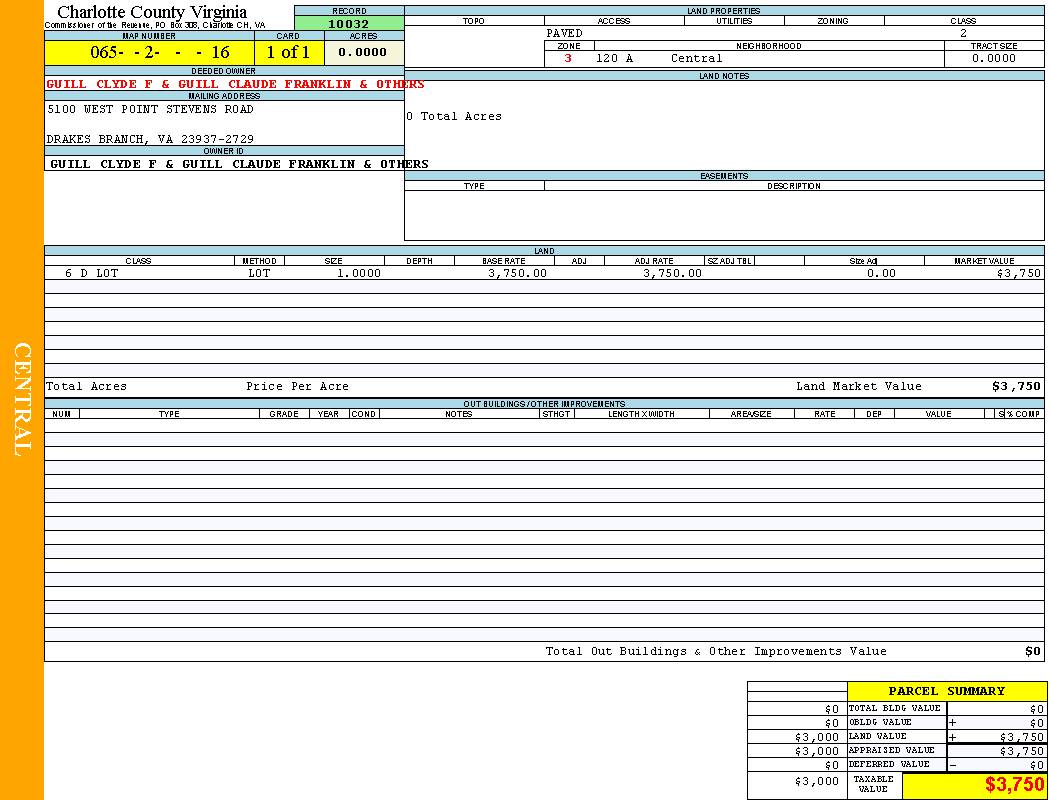Image resolution: width=1050 pixels, height=800 pixels.
Task: Click the Base Rate value in land row
Action: pyautogui.click(x=517, y=273)
